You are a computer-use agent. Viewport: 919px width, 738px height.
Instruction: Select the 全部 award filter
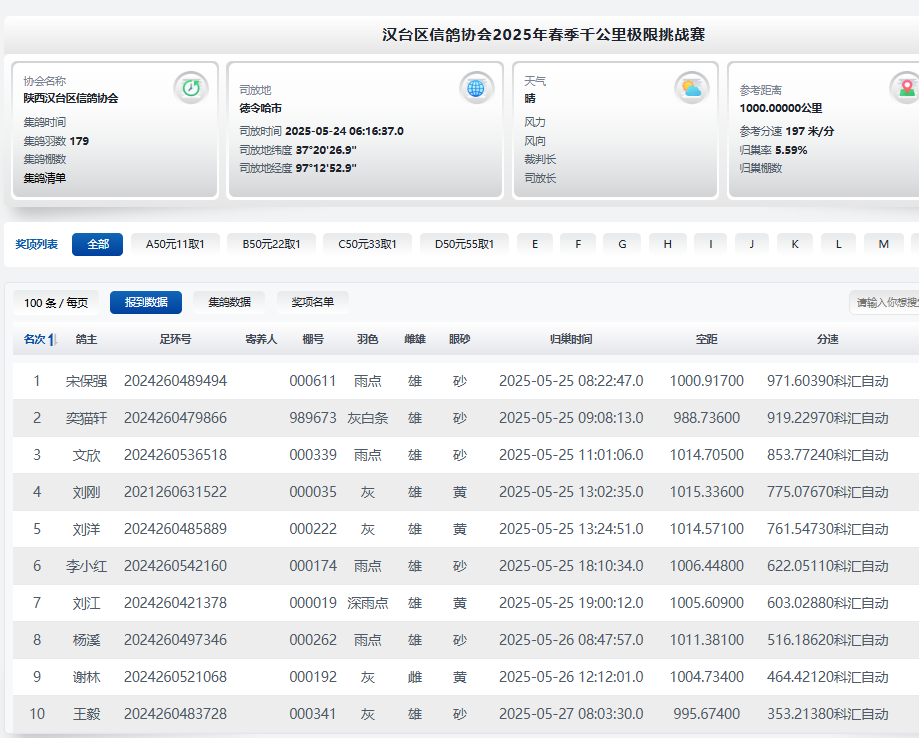coord(97,244)
